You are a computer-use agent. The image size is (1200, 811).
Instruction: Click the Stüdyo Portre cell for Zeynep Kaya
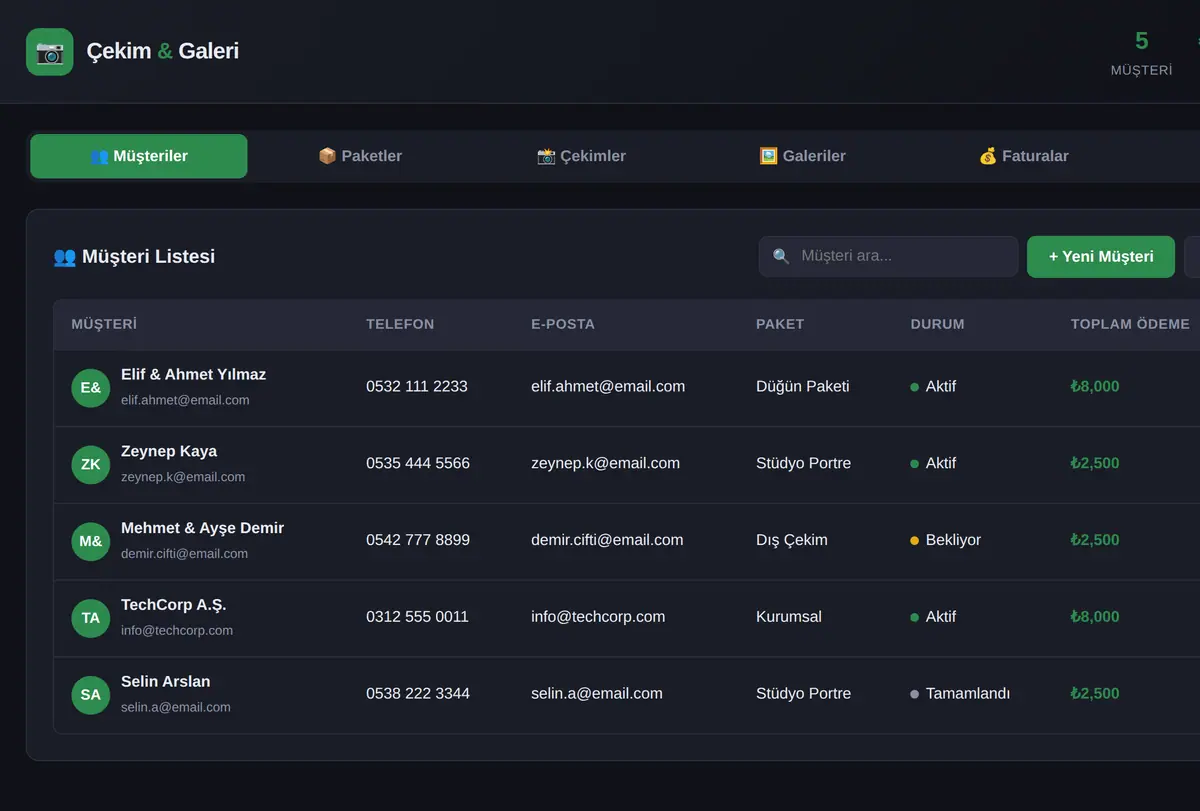pyautogui.click(x=804, y=464)
